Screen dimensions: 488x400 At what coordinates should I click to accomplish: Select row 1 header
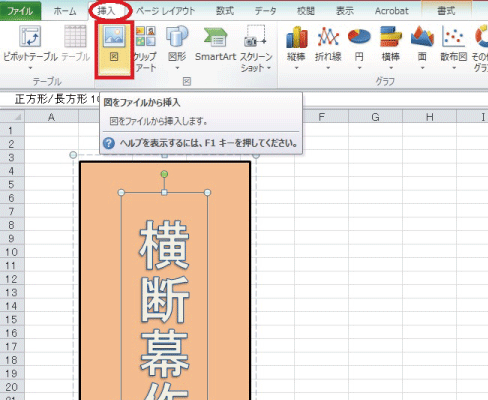click(12, 130)
